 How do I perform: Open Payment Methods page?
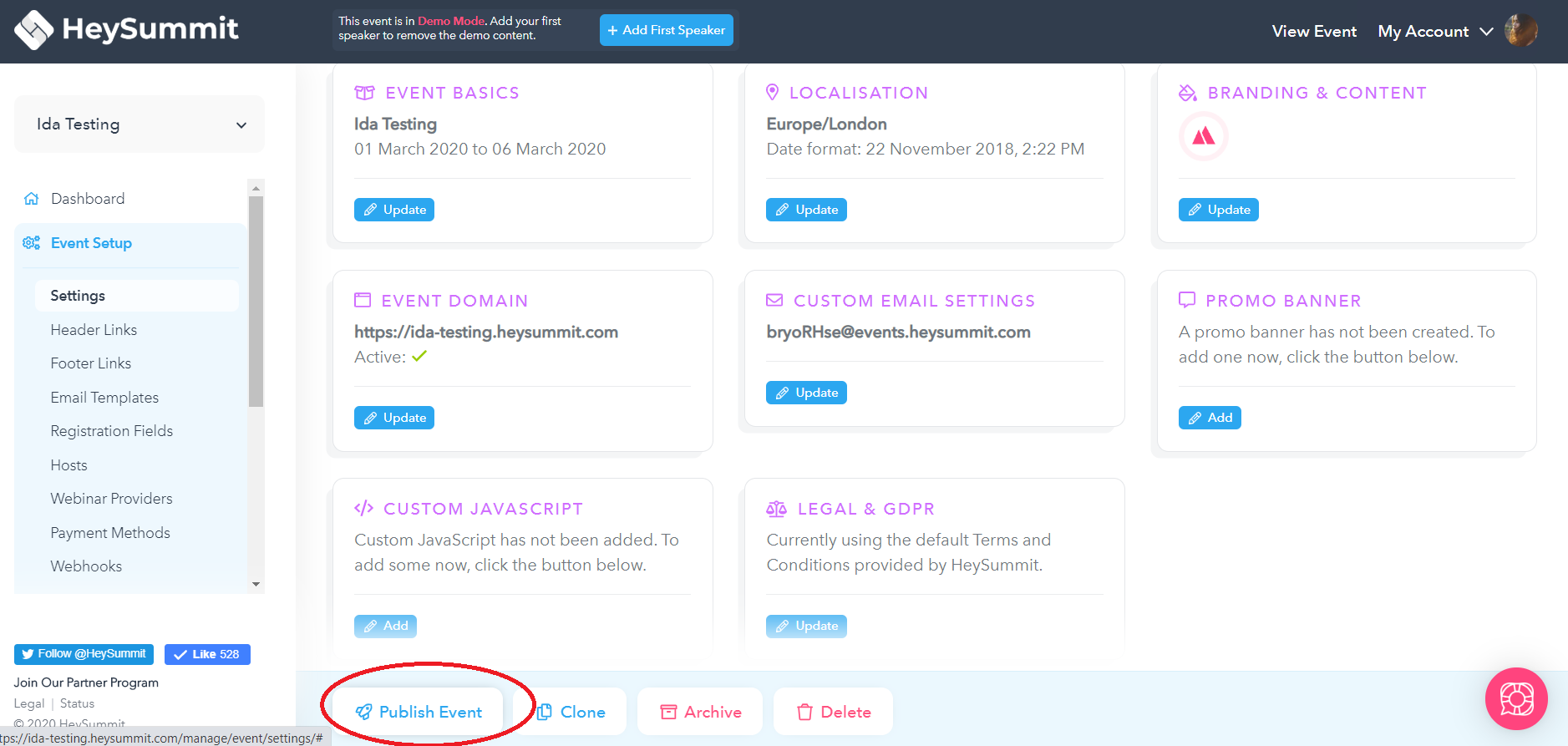pyautogui.click(x=110, y=533)
